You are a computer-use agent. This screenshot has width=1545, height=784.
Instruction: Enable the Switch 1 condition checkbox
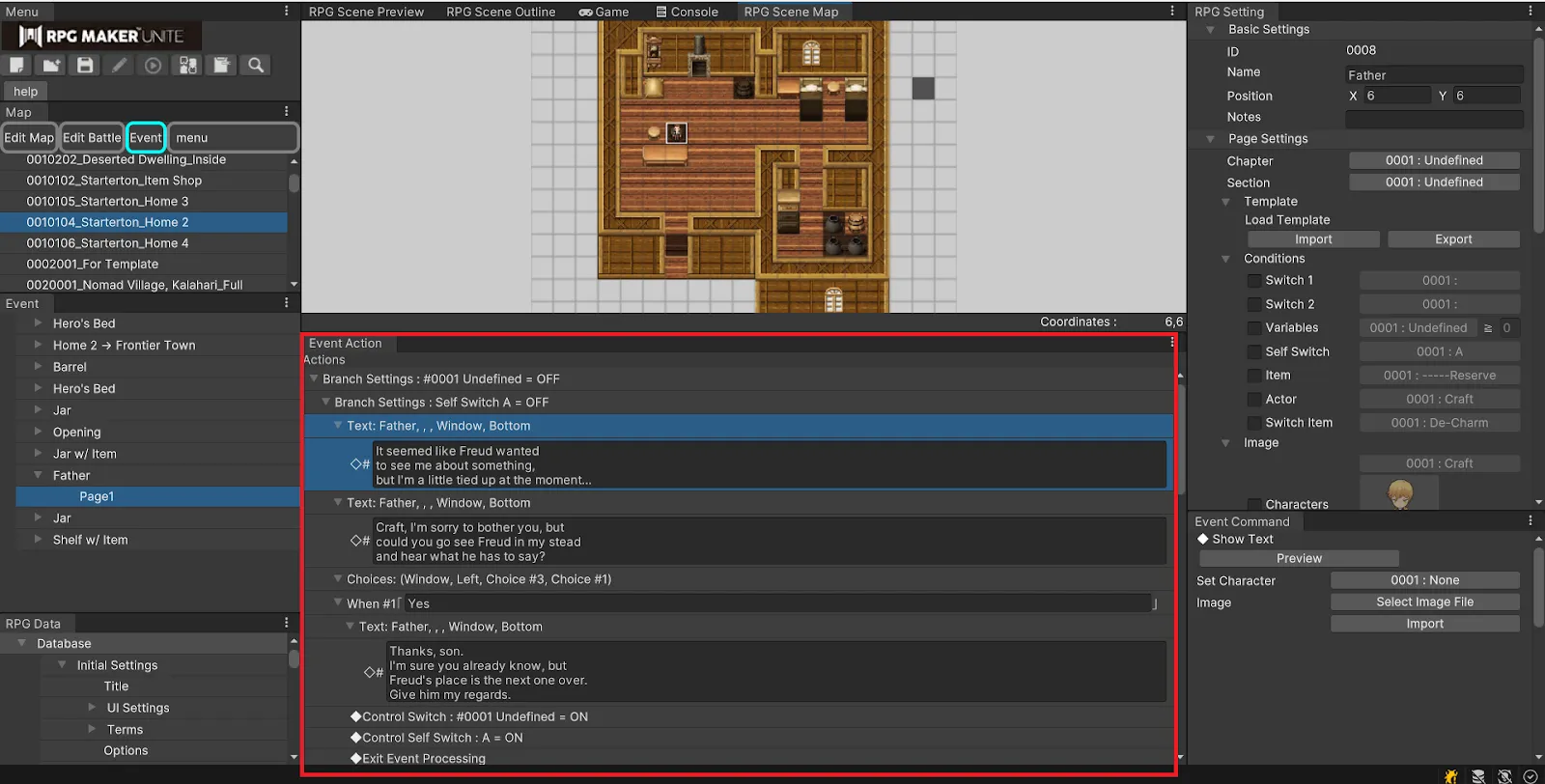click(x=1253, y=281)
